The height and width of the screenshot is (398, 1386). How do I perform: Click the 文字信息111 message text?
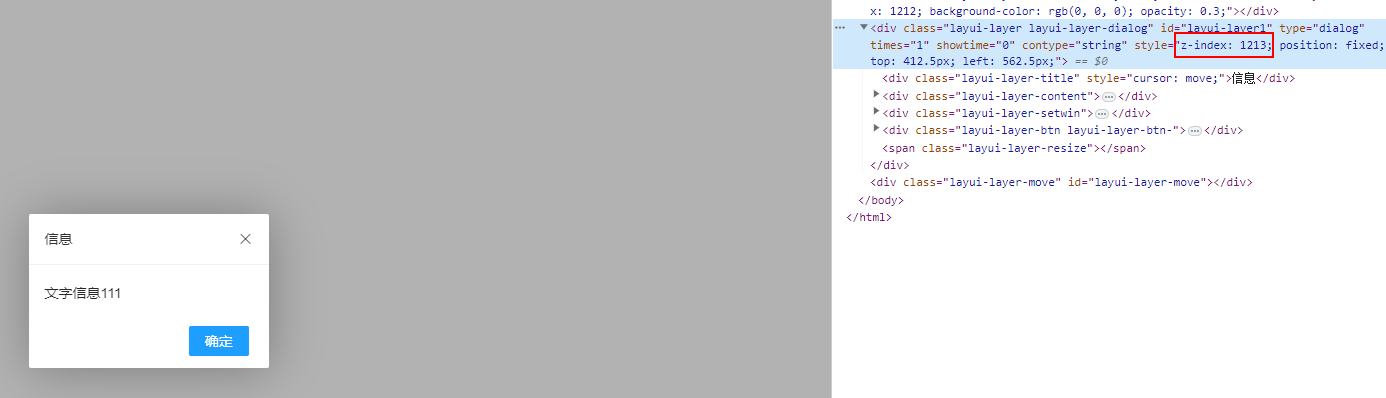(83, 293)
